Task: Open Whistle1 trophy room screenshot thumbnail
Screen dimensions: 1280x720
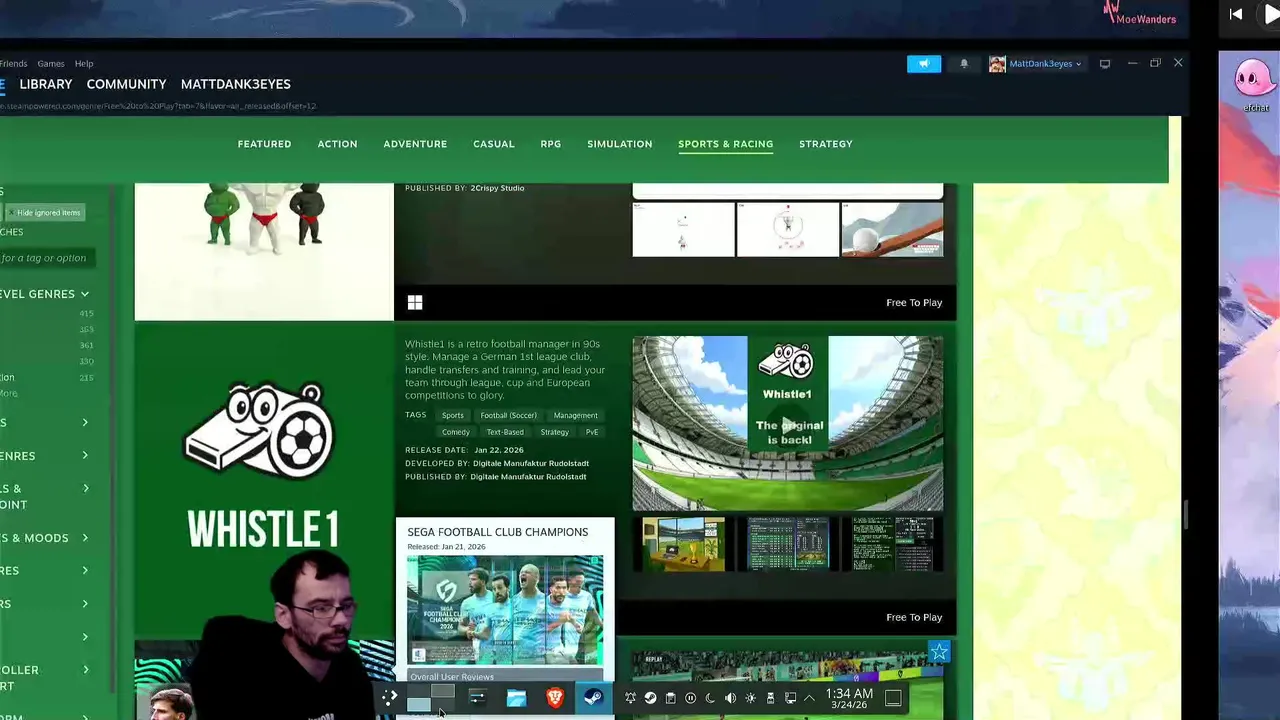Action: (684, 544)
